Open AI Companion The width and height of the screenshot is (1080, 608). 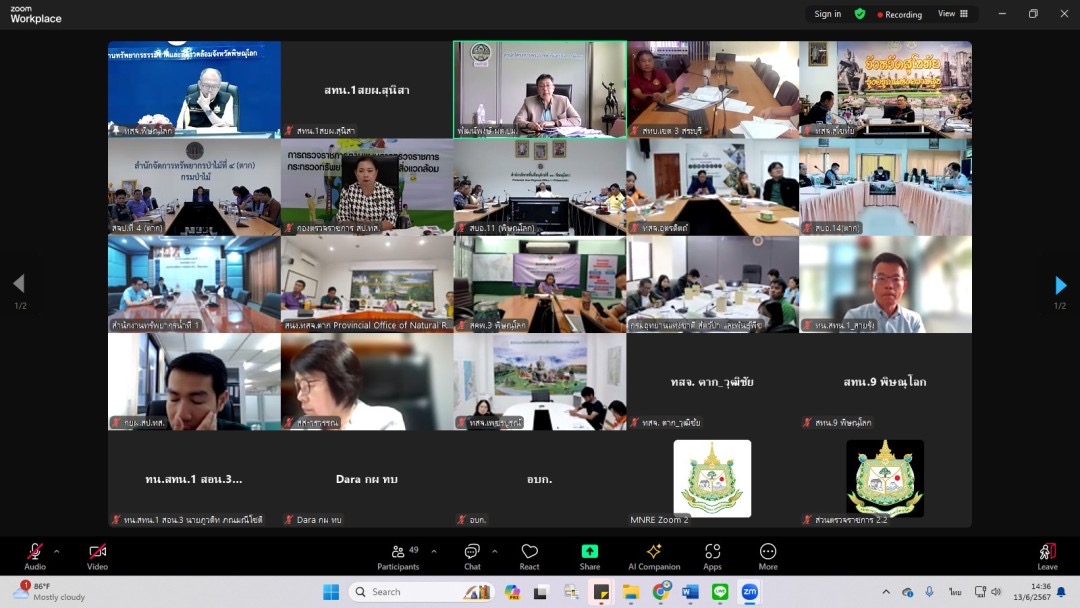pos(654,556)
